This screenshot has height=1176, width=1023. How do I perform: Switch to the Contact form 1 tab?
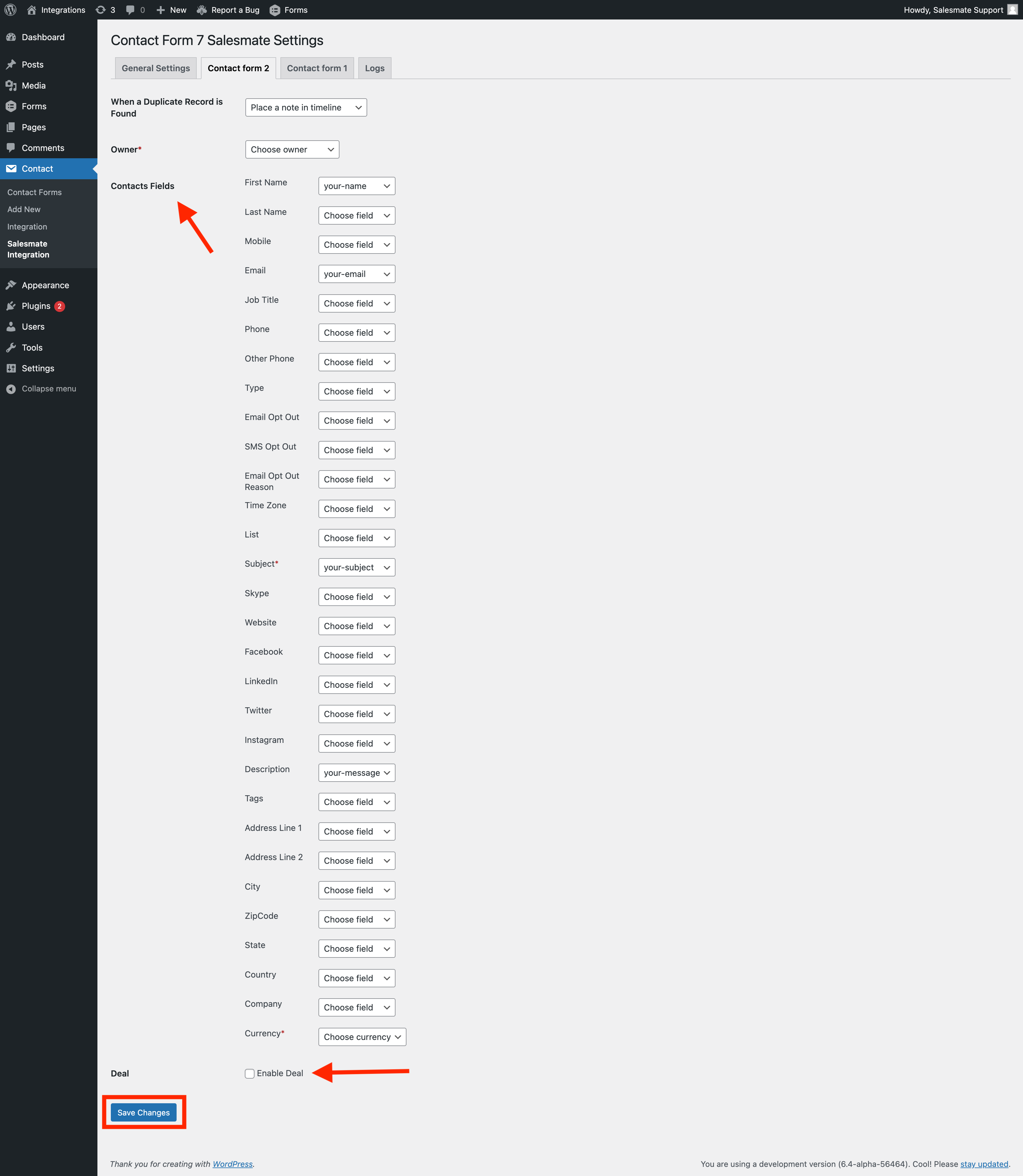tap(317, 68)
